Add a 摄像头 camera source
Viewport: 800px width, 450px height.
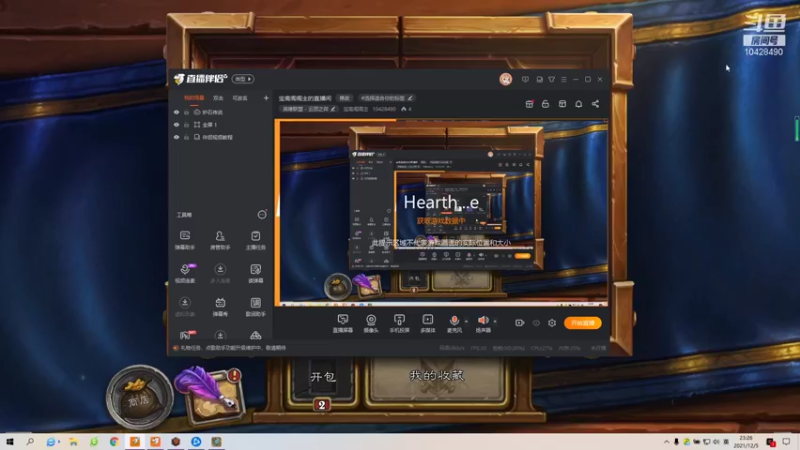[371, 323]
